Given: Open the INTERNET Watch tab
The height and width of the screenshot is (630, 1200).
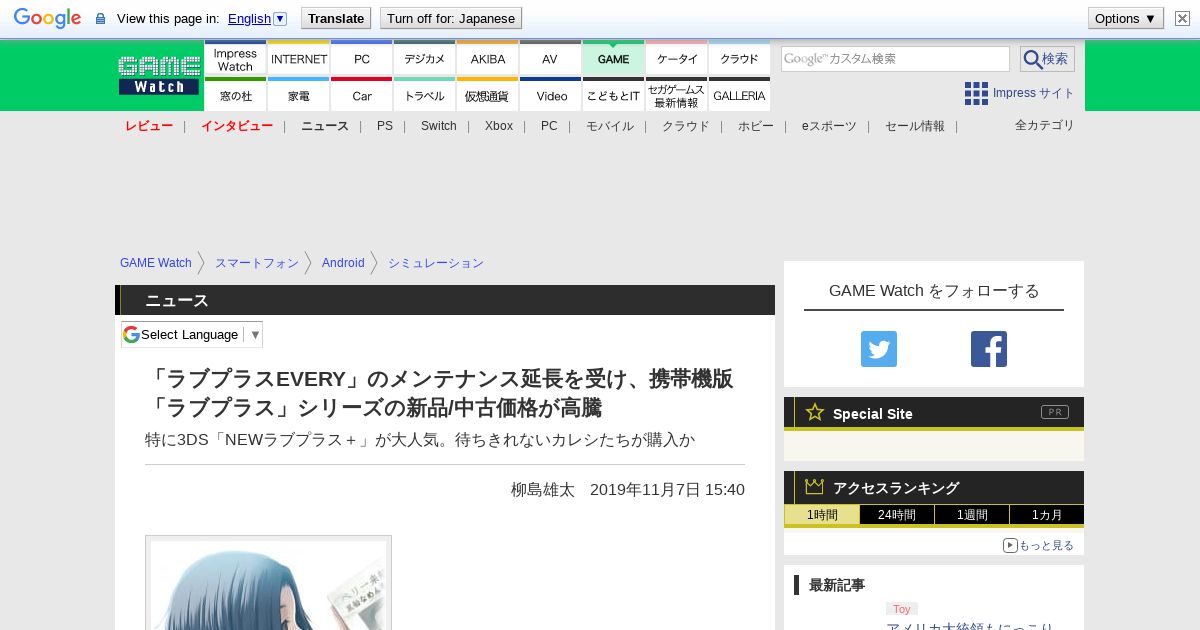Looking at the screenshot, I should [299, 58].
